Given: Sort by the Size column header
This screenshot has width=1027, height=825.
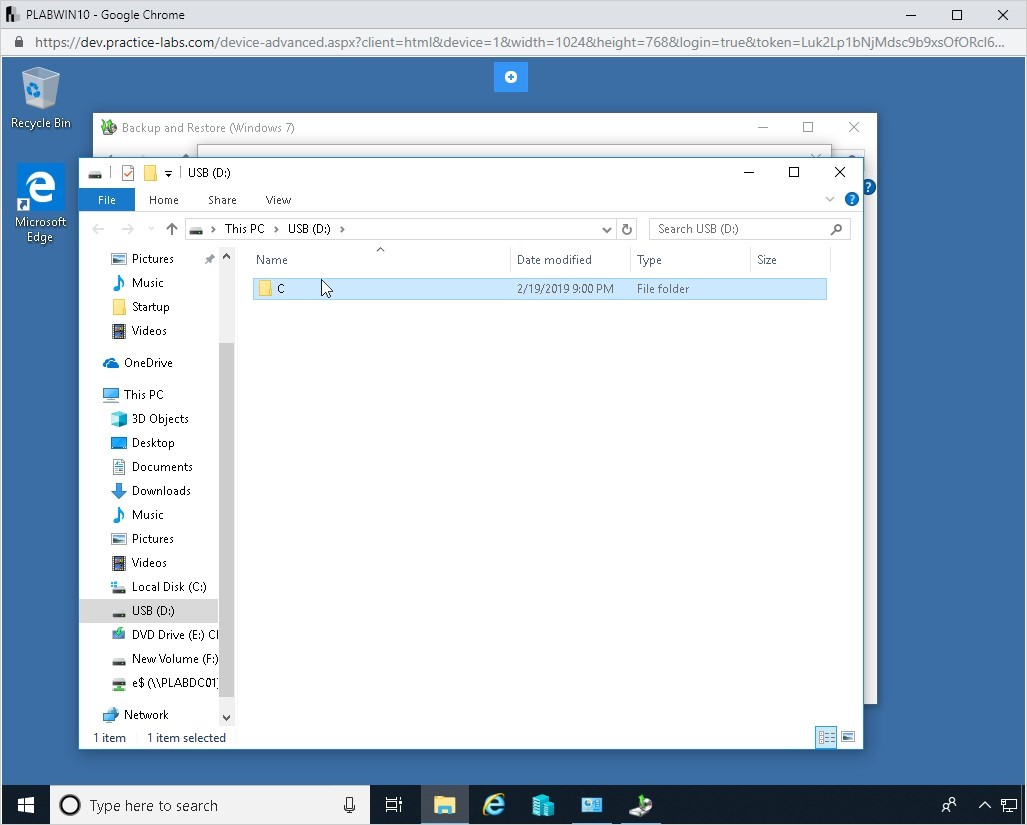Looking at the screenshot, I should (790, 259).
